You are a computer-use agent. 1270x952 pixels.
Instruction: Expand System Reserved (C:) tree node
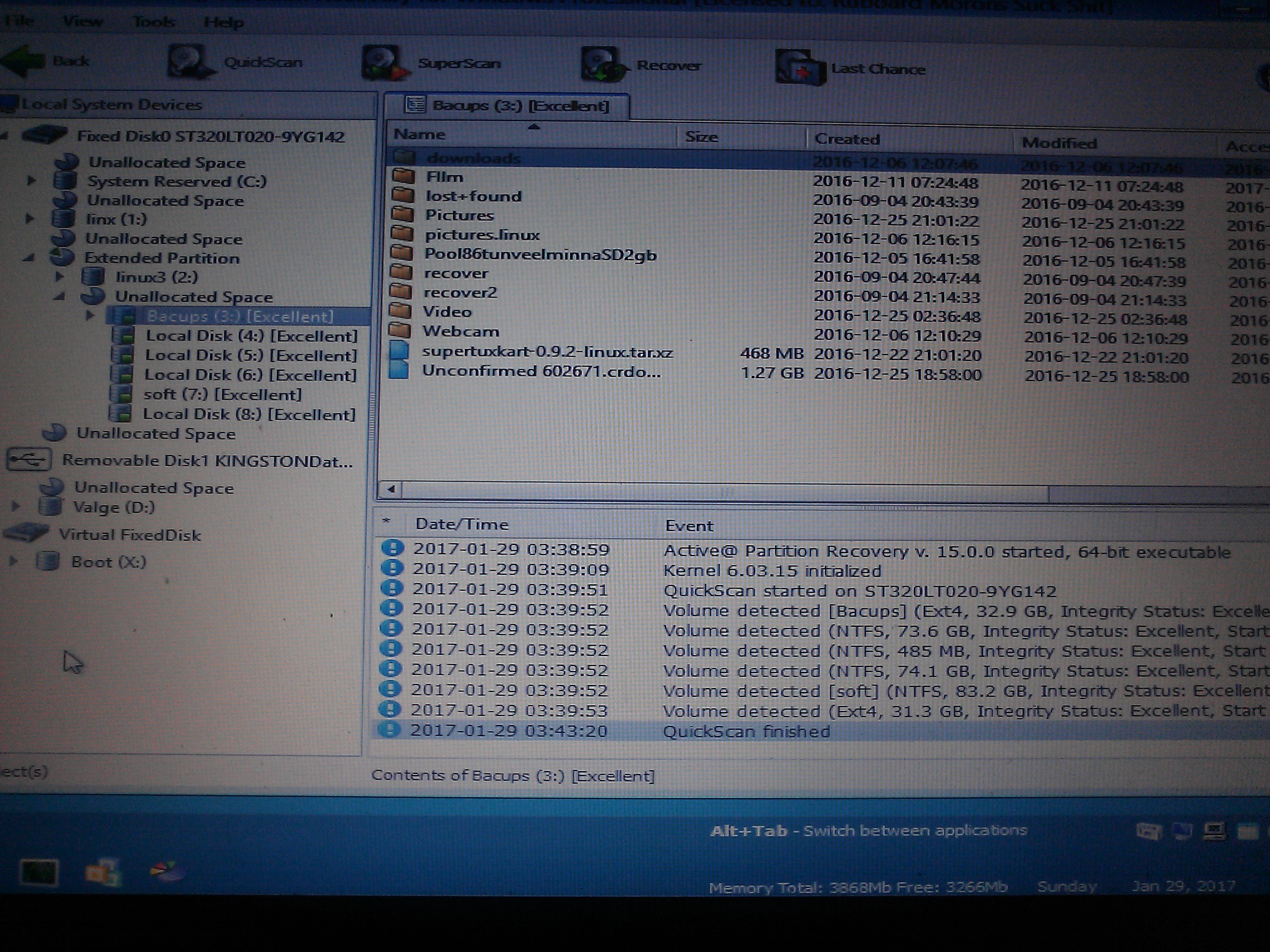pyautogui.click(x=31, y=181)
